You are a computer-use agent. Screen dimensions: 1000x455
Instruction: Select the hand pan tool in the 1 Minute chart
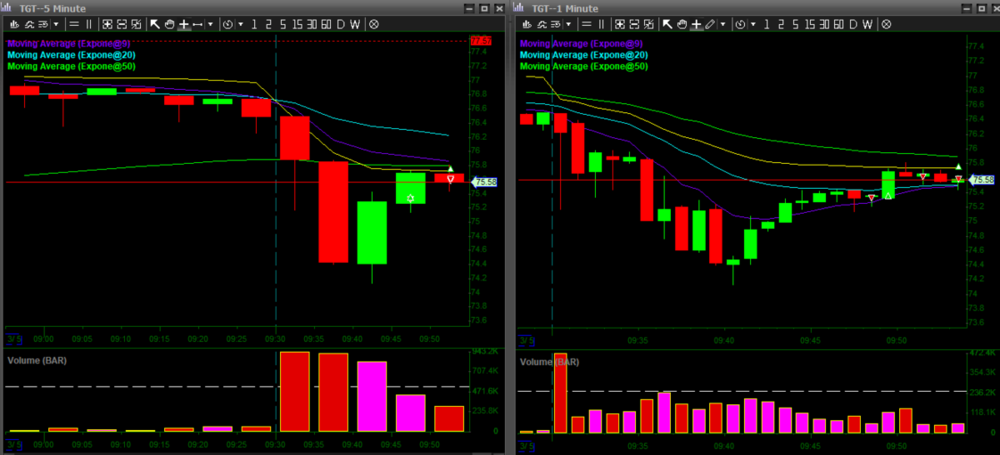point(680,23)
